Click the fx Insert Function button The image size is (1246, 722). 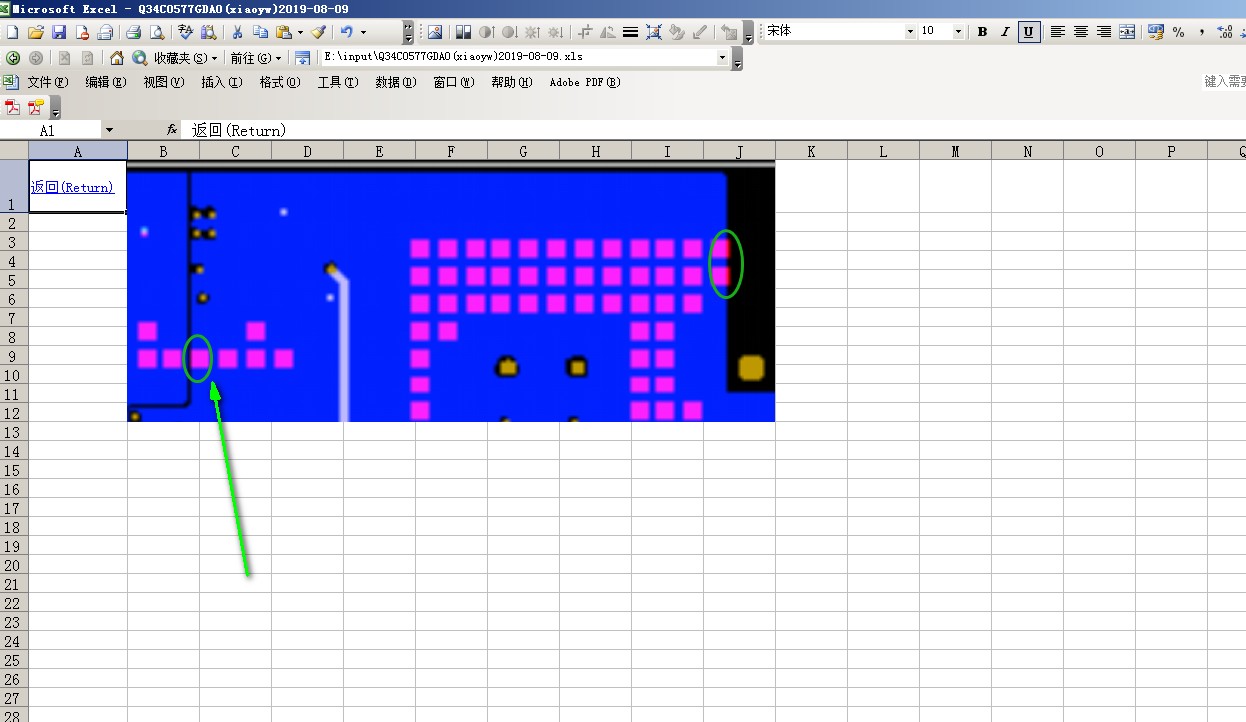coord(172,130)
